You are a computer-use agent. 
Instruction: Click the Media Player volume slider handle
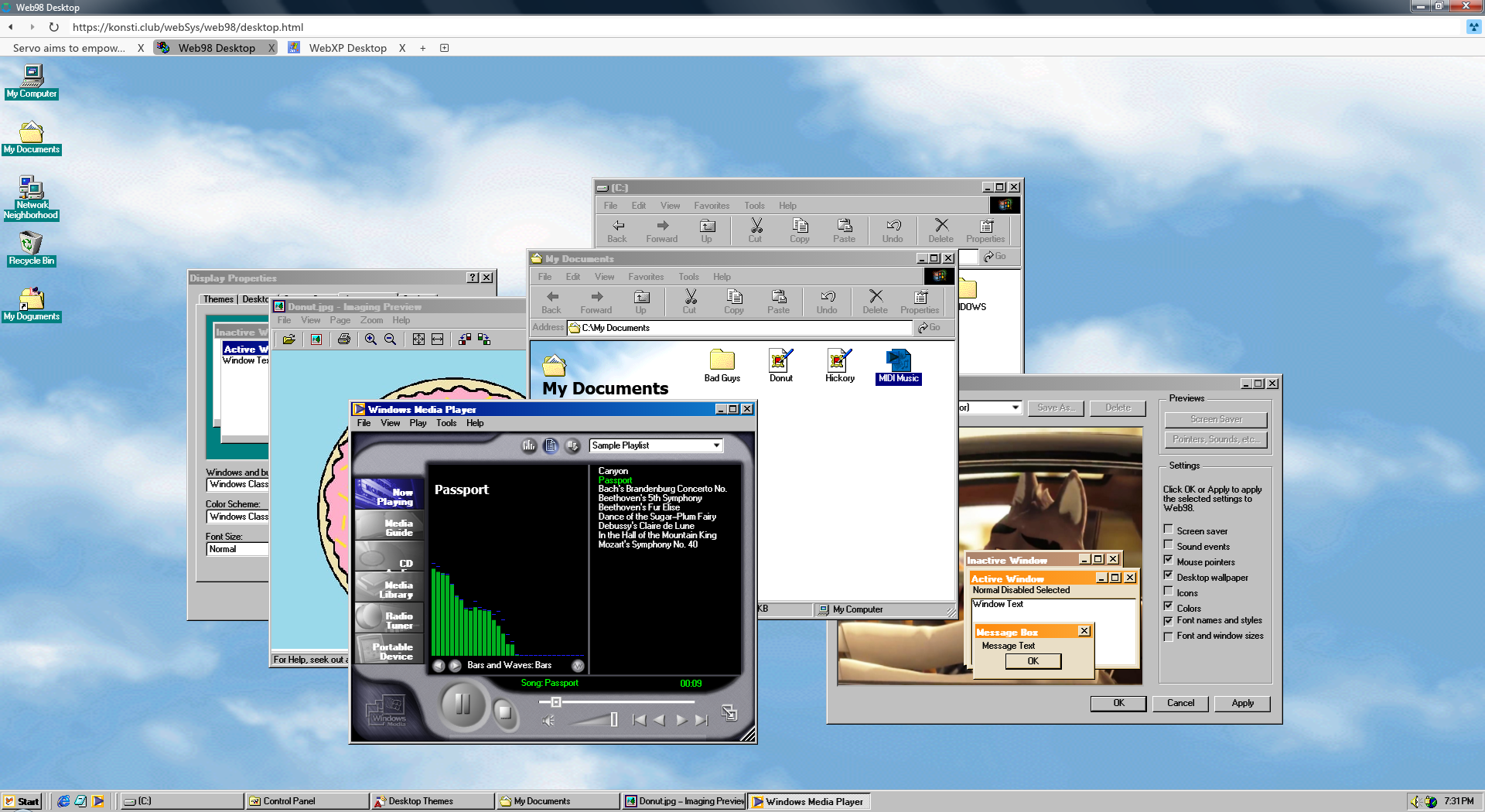coord(613,720)
